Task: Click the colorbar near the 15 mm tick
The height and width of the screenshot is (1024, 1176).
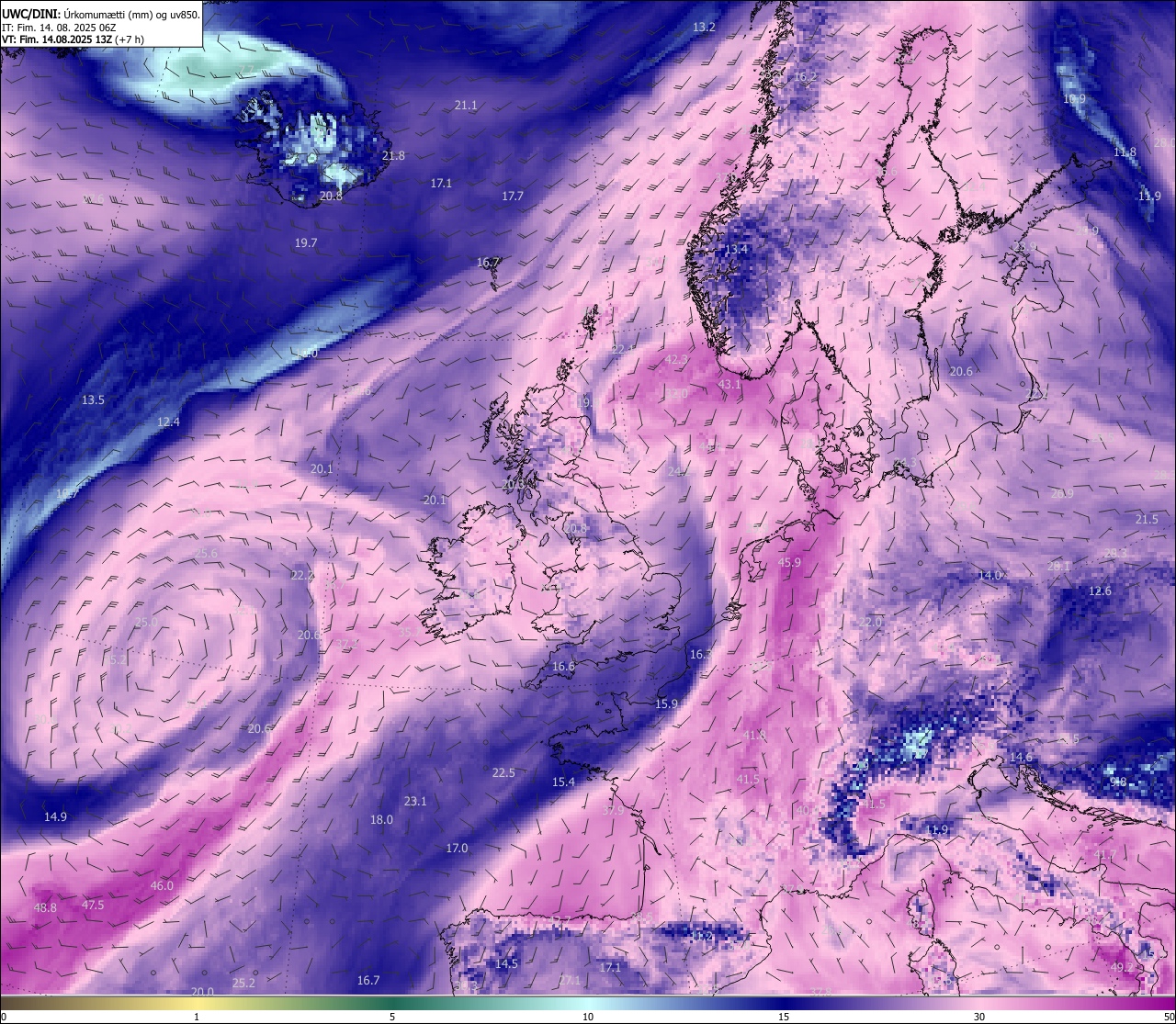Action: (x=784, y=1003)
